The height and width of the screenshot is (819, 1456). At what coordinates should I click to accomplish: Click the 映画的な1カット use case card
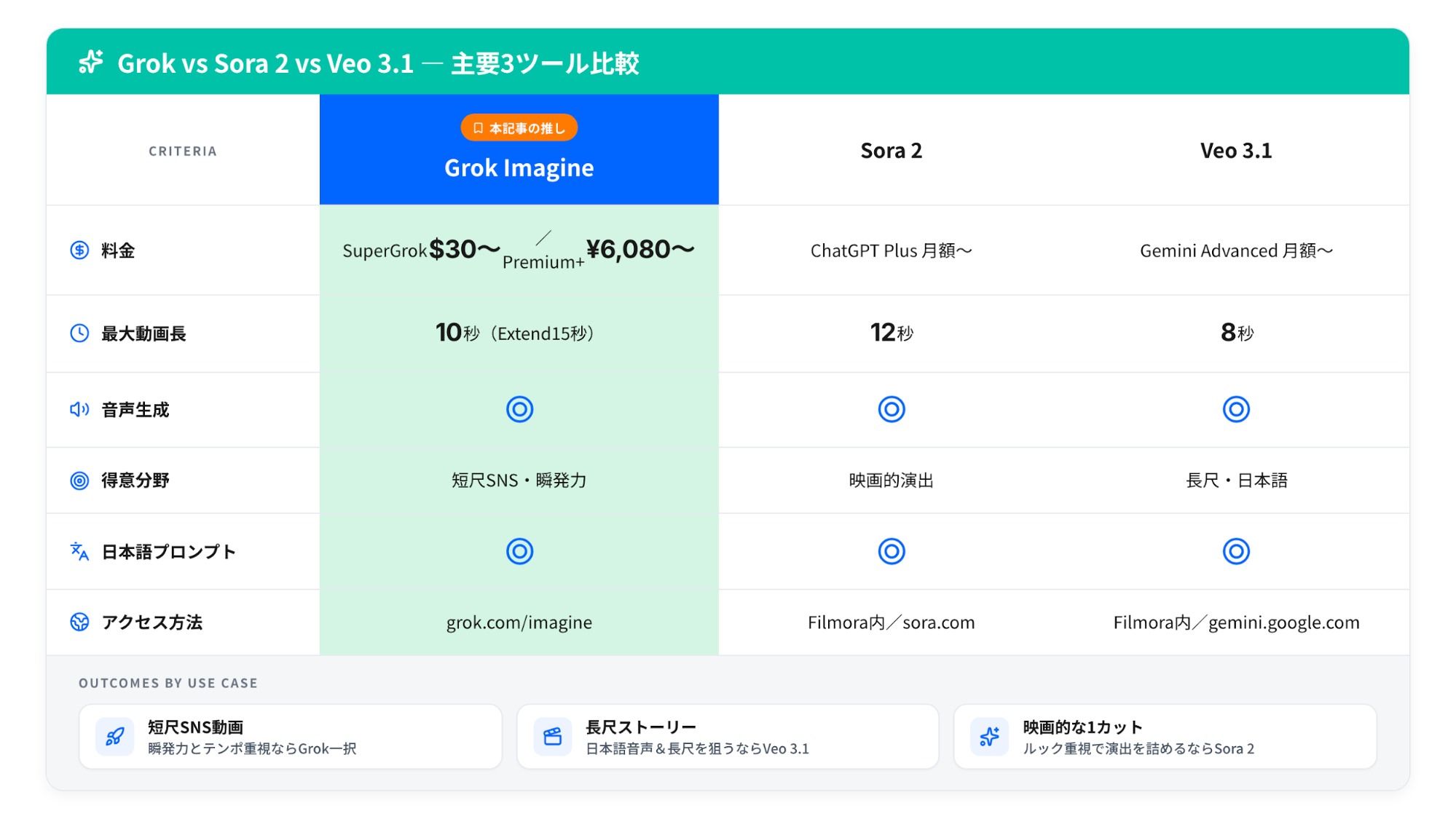(x=1165, y=737)
